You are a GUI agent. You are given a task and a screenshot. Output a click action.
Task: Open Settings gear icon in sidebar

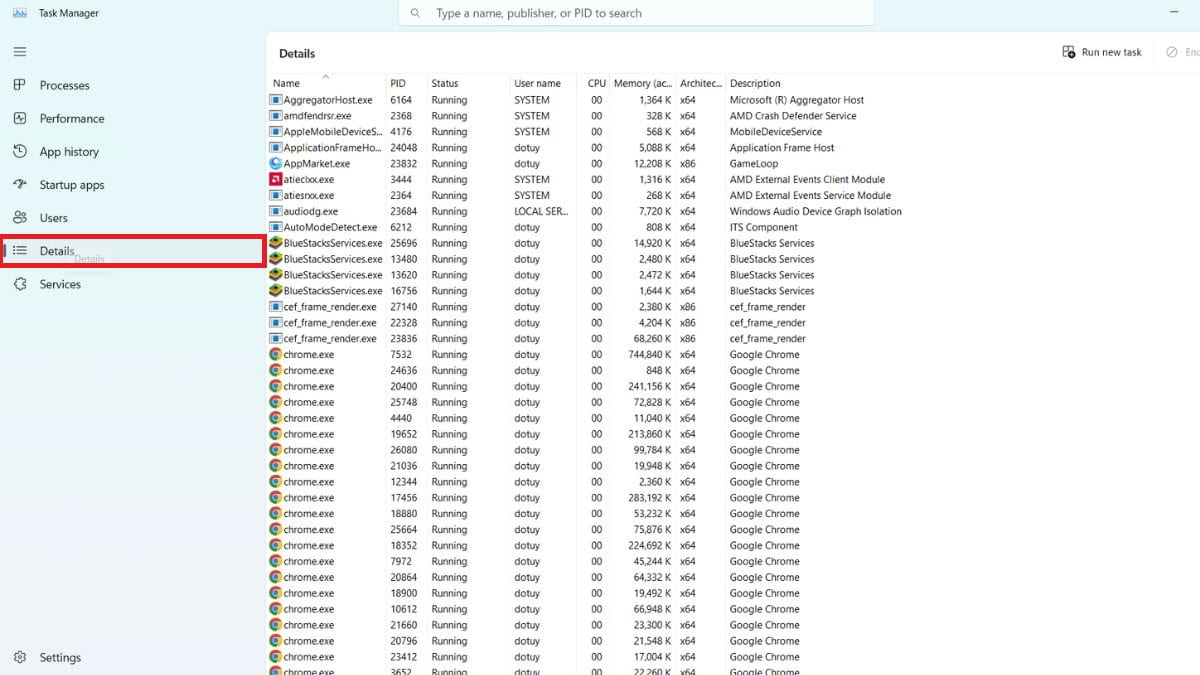[x=20, y=657]
